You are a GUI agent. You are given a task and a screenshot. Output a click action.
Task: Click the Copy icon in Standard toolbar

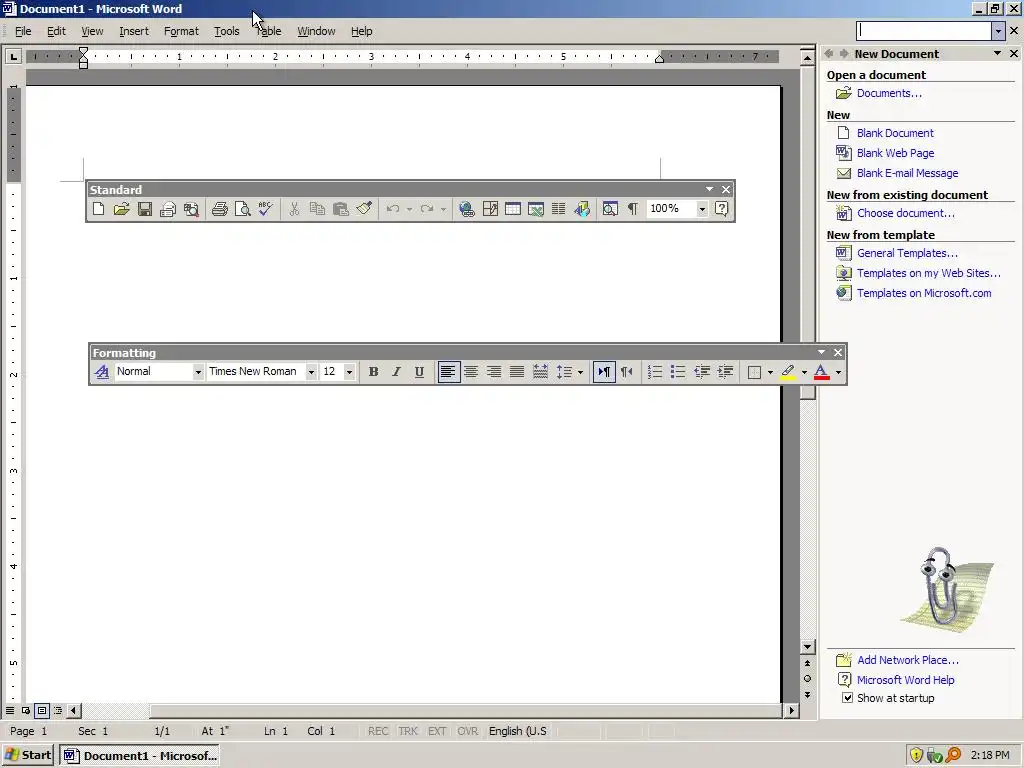[x=317, y=209]
